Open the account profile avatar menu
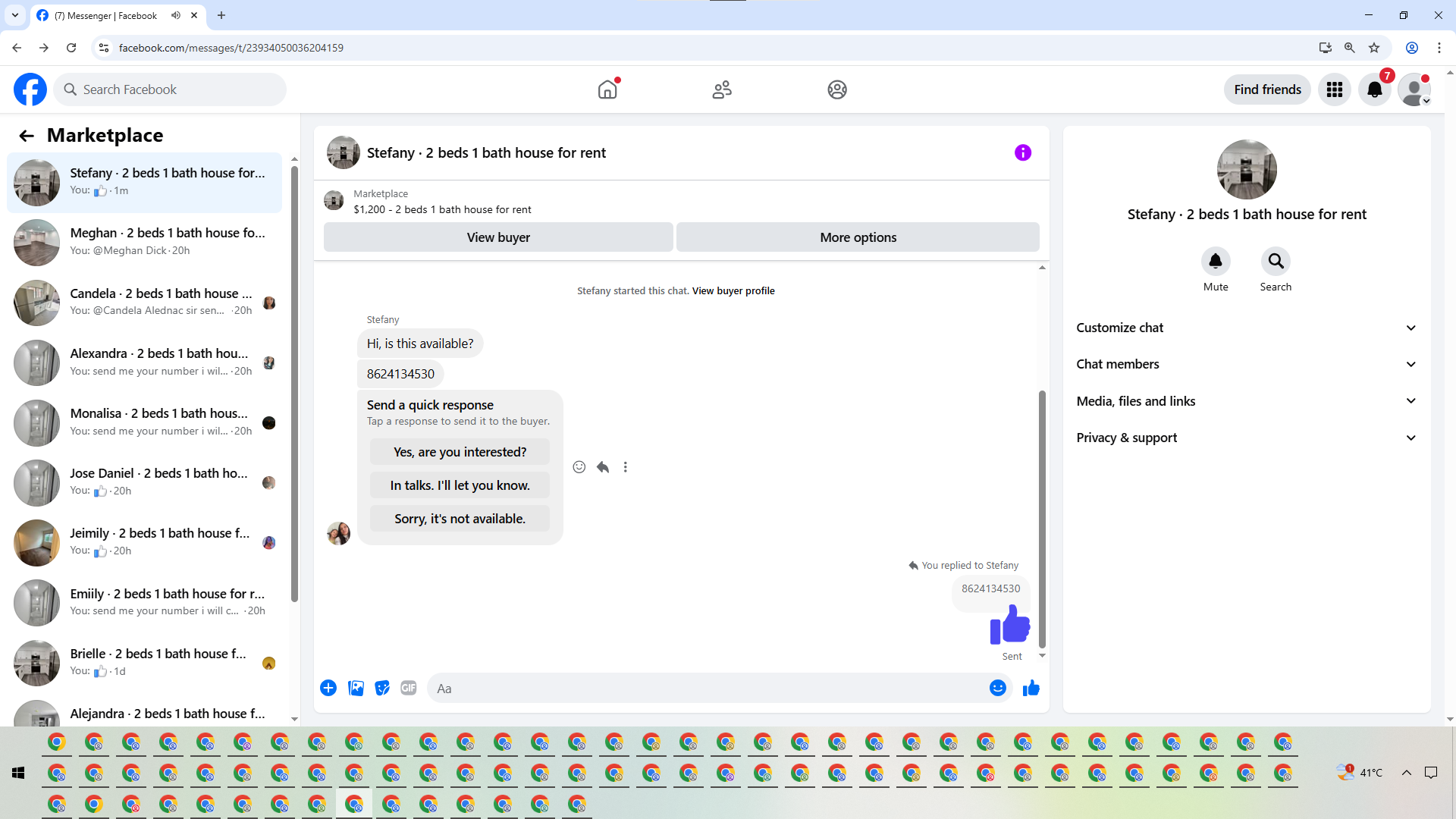1456x819 pixels. 1414,89
